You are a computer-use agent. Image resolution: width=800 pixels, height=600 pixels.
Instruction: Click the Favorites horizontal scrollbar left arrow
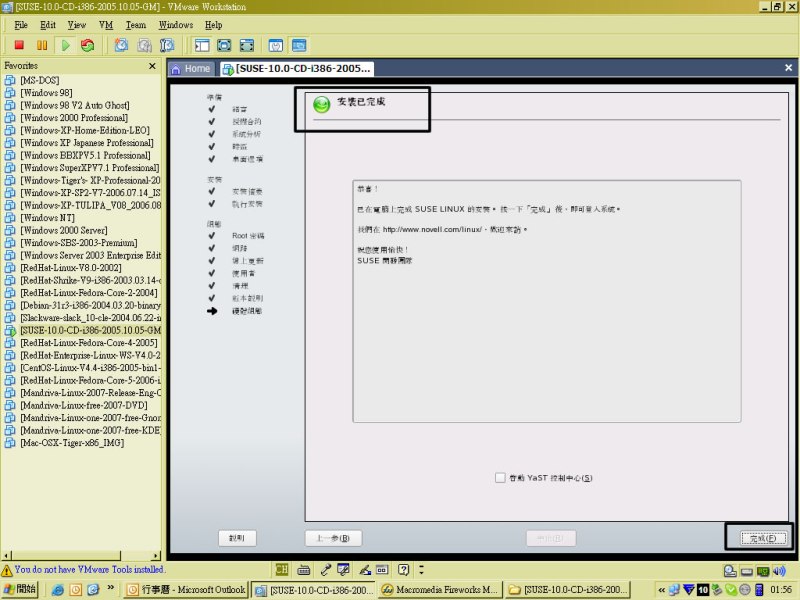coord(6,556)
